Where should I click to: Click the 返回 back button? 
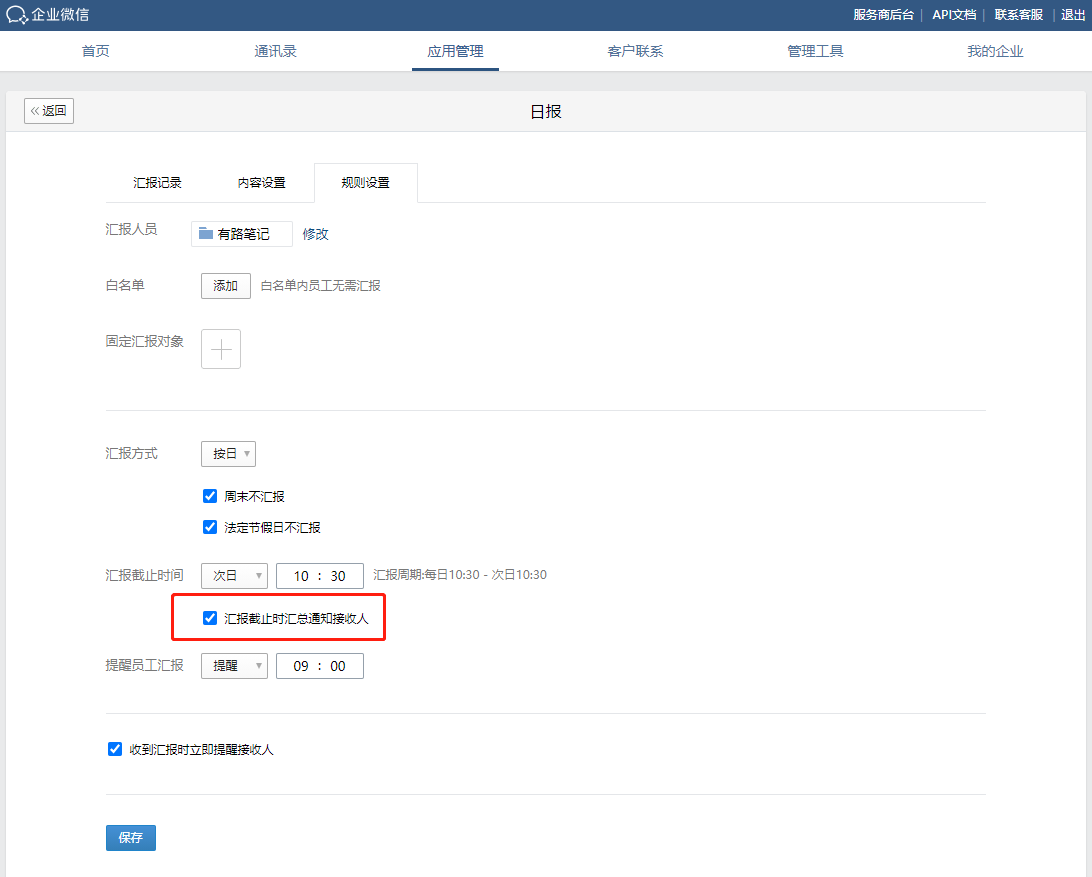tap(49, 111)
